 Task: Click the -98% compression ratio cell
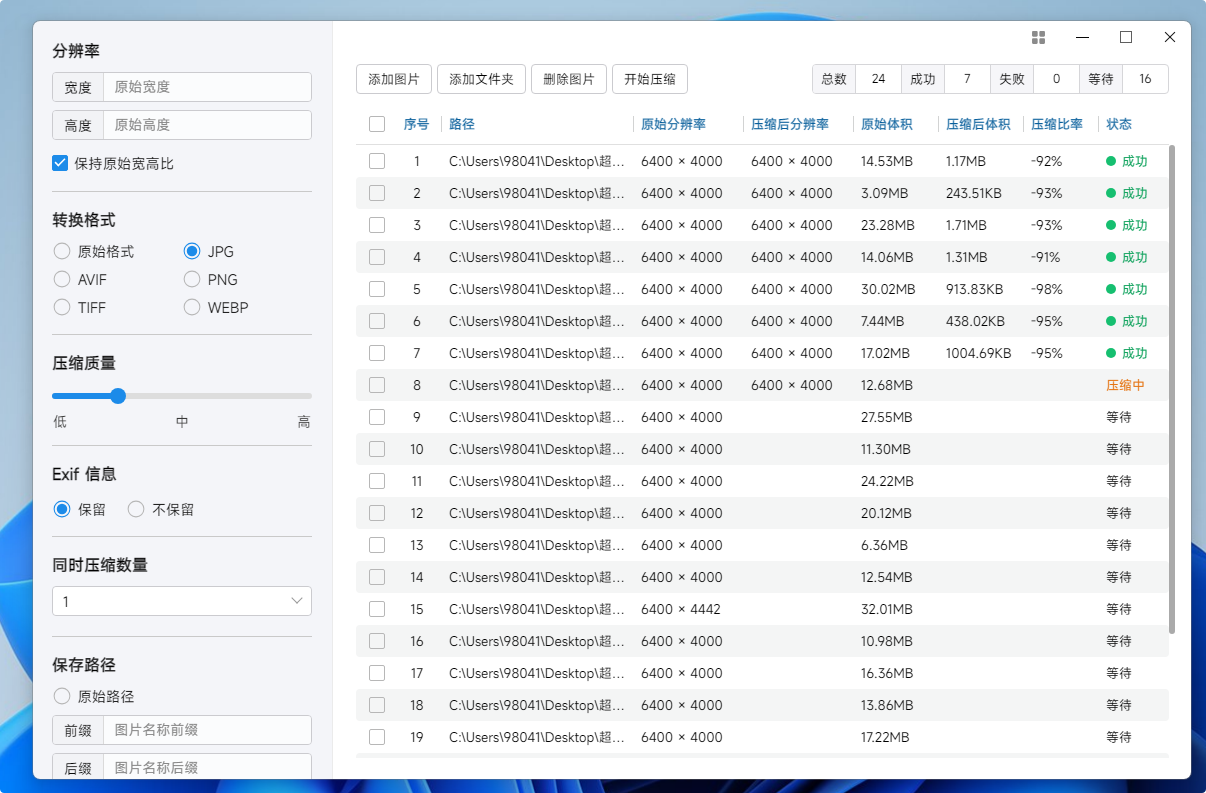pos(1046,289)
